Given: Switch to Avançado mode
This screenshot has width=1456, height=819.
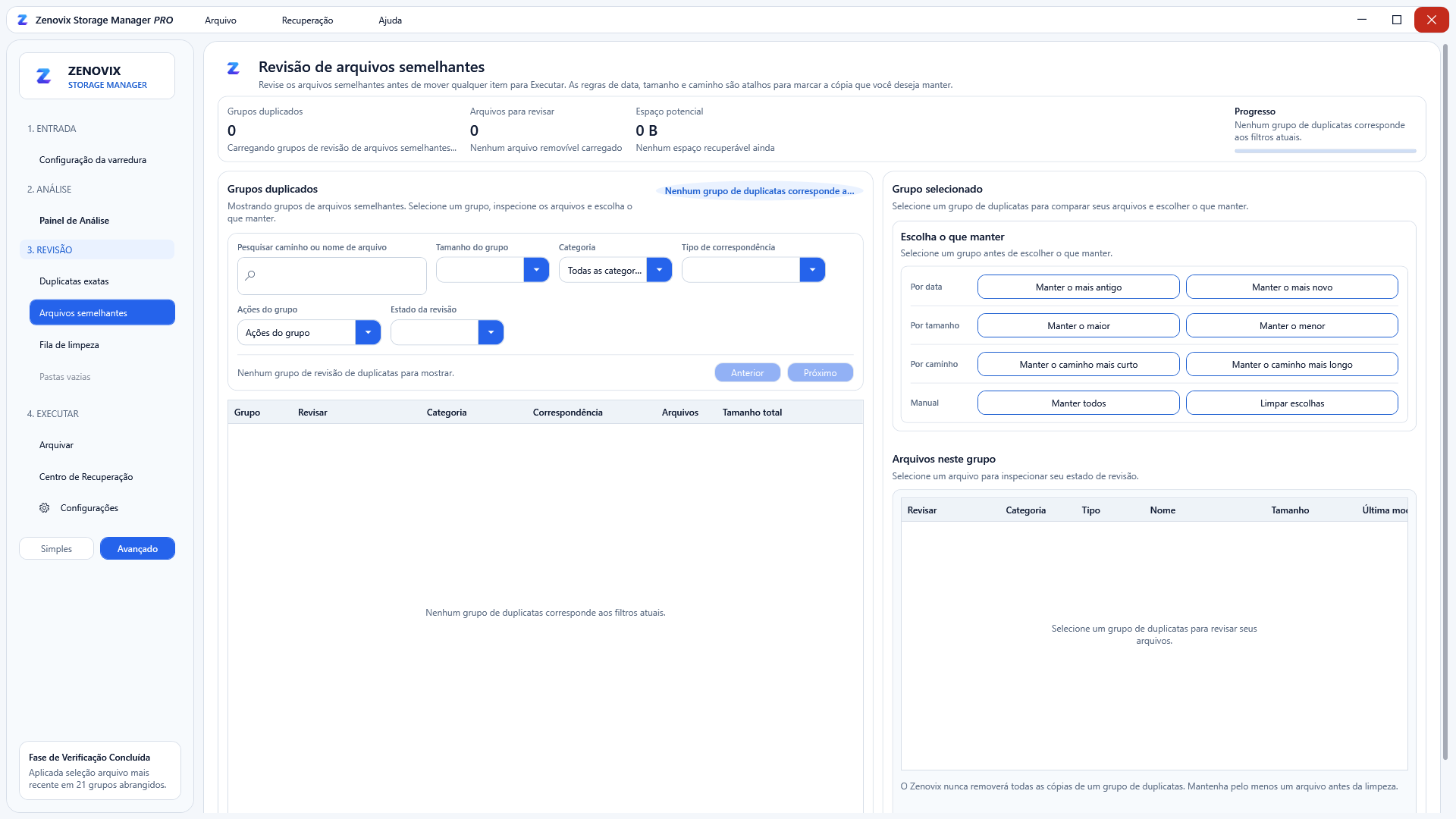Looking at the screenshot, I should (x=137, y=548).
